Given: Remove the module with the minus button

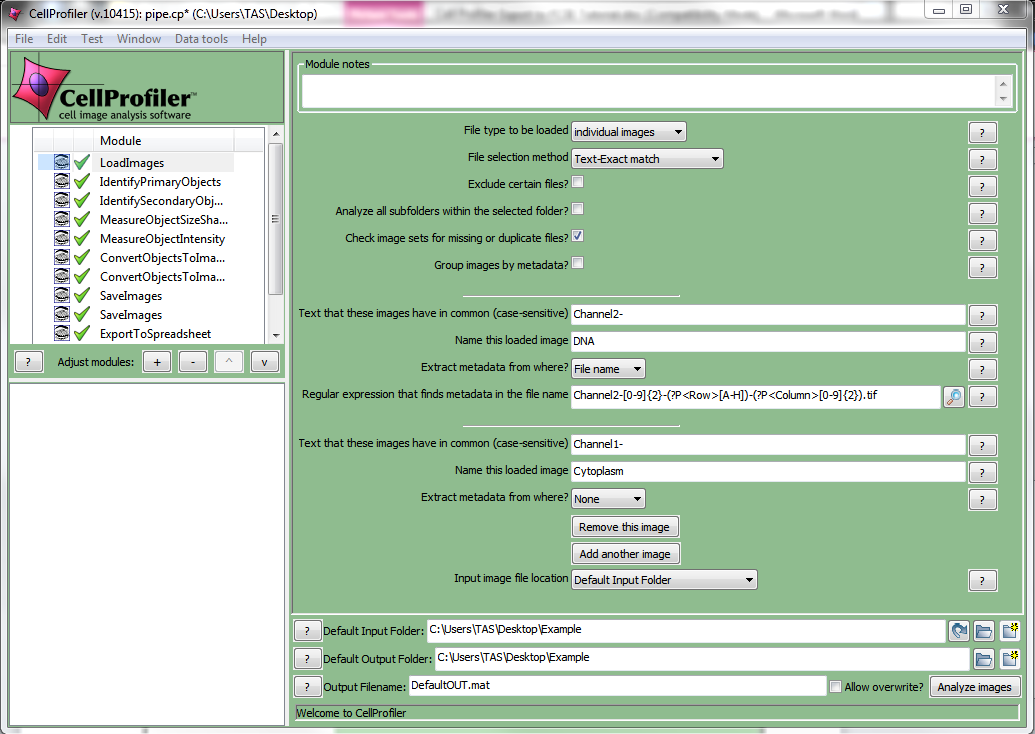Looking at the screenshot, I should coord(193,362).
